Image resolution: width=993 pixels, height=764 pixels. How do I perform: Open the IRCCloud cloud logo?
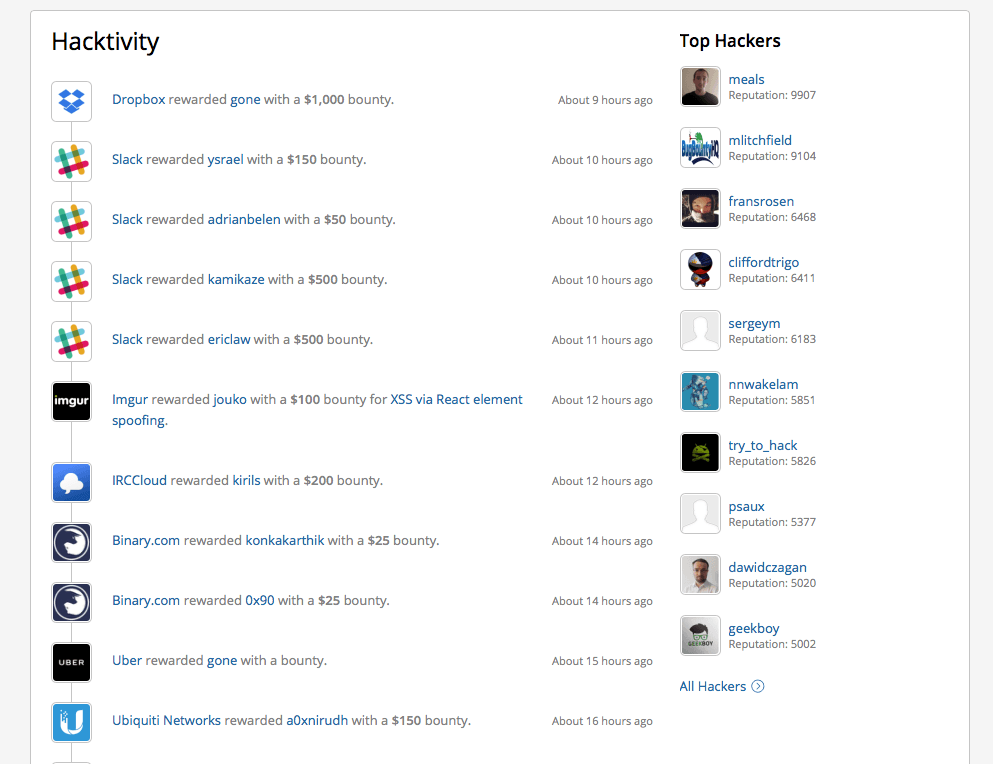(x=72, y=483)
